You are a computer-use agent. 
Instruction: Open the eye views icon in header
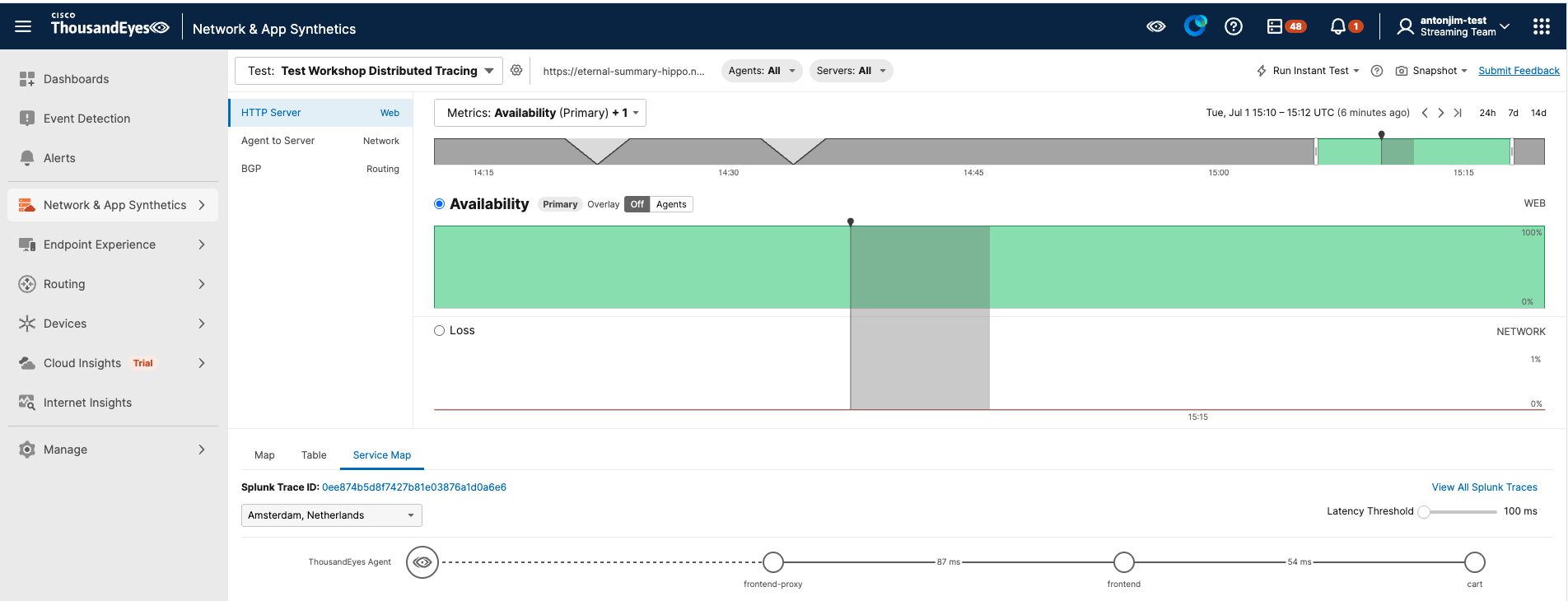click(1156, 26)
